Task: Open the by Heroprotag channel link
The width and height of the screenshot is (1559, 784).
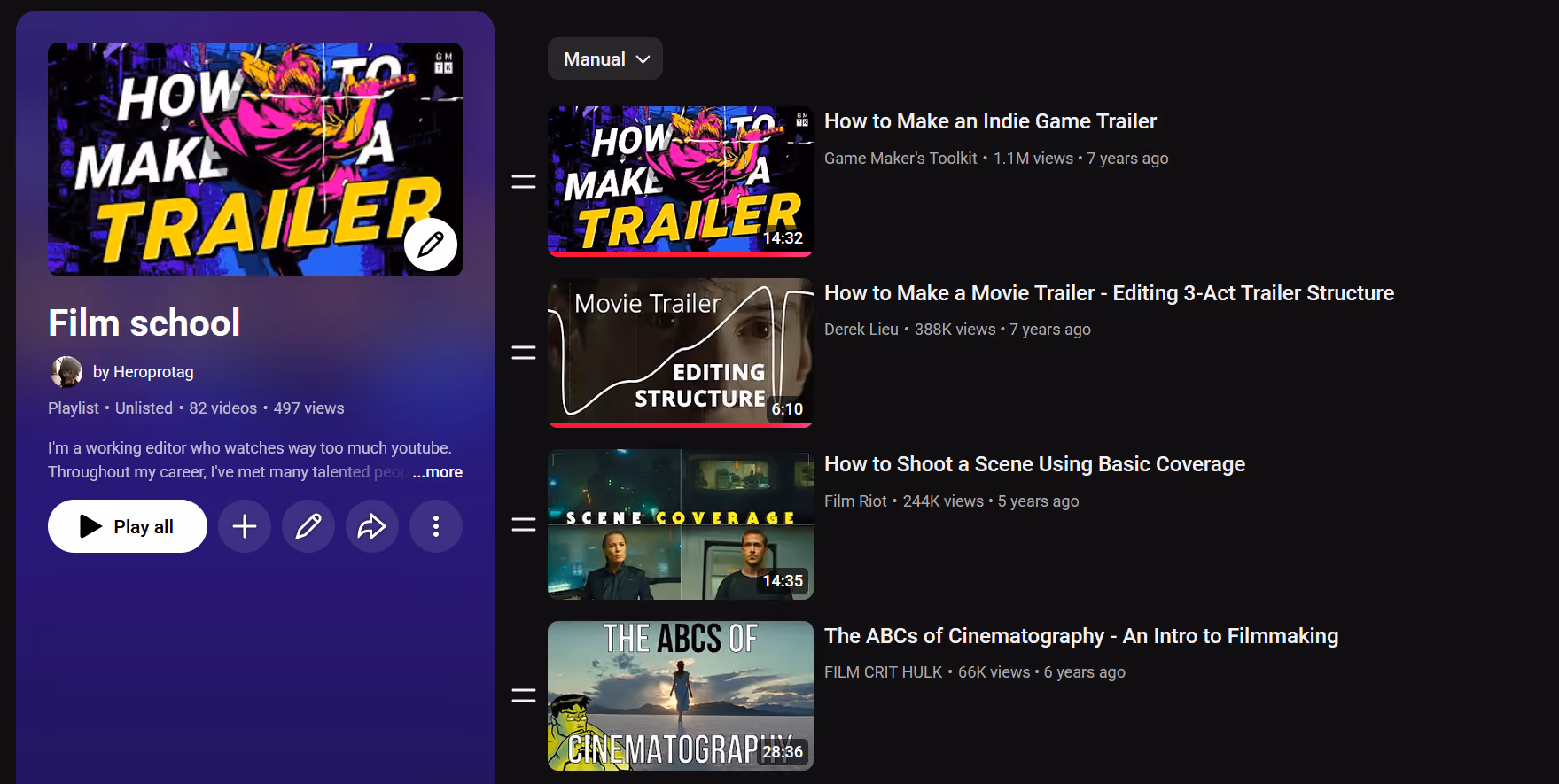Action: pyautogui.click(x=143, y=372)
